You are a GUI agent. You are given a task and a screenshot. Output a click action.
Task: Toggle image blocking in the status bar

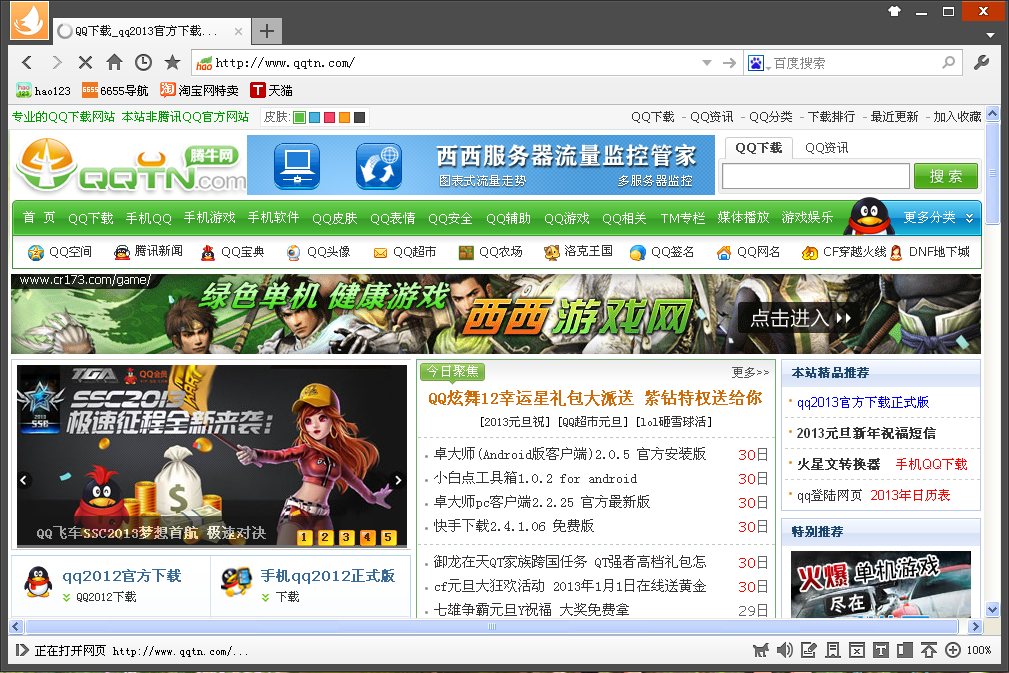[x=857, y=650]
